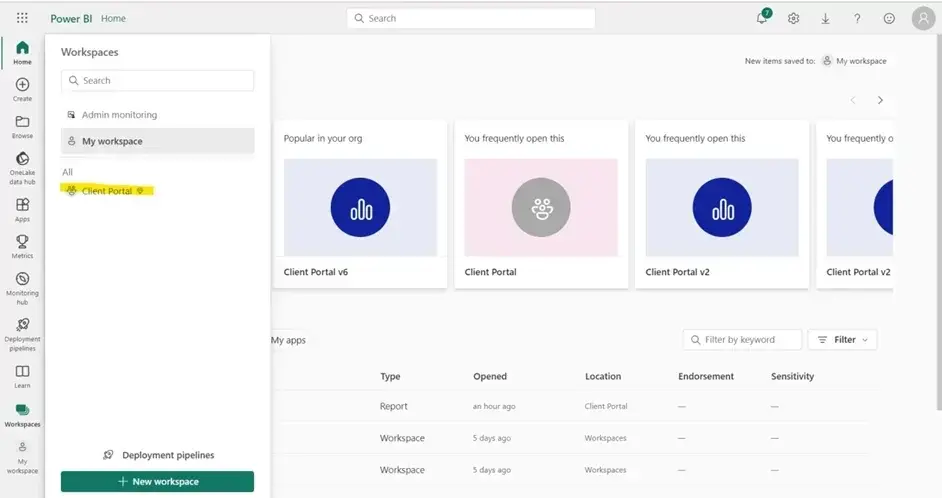This screenshot has height=498, width=942.
Task: Go to next recommended cards arrow
Action: [x=880, y=100]
